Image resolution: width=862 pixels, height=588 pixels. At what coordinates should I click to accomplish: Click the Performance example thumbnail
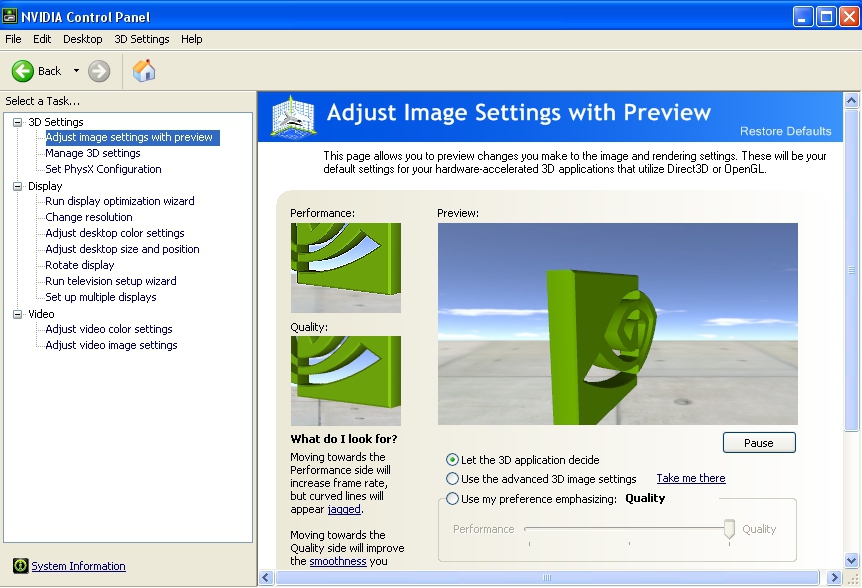point(346,268)
